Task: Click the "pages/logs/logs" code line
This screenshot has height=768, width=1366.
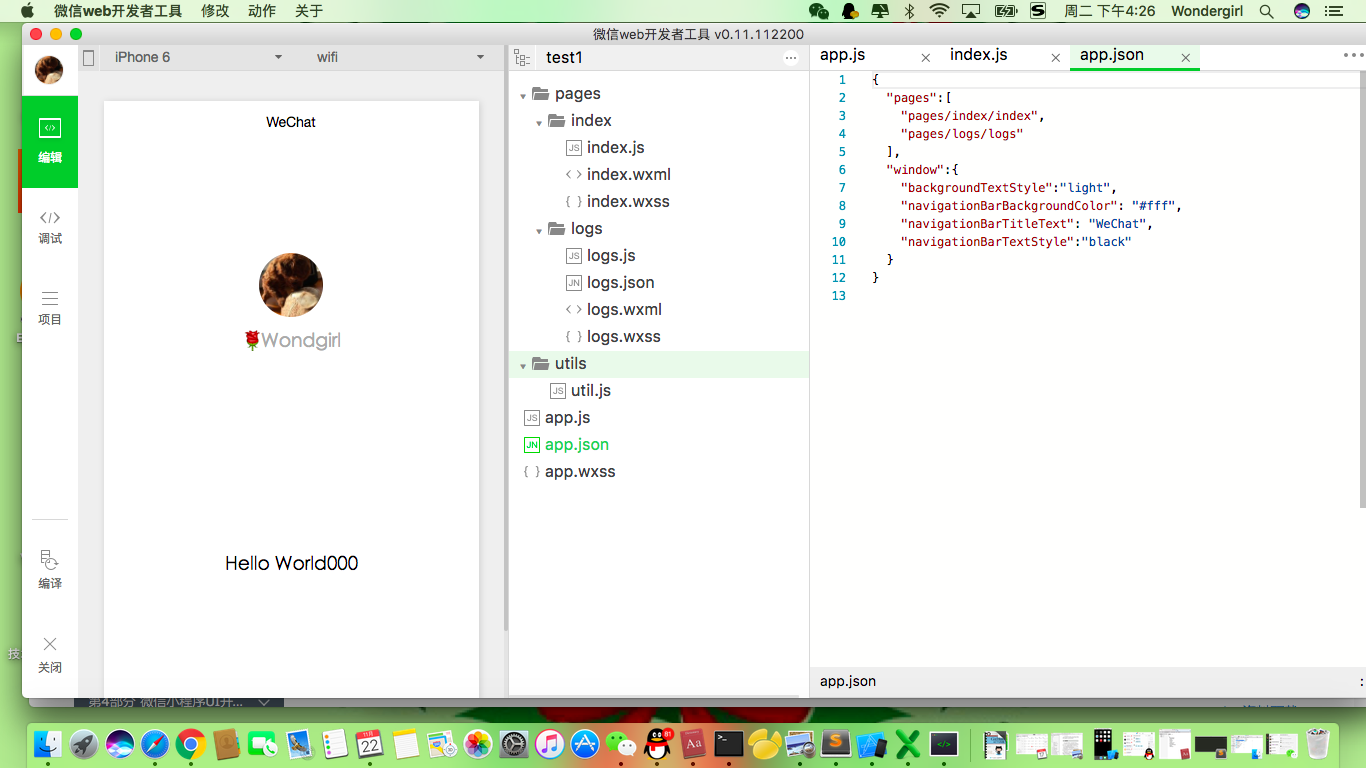Action: (x=962, y=134)
